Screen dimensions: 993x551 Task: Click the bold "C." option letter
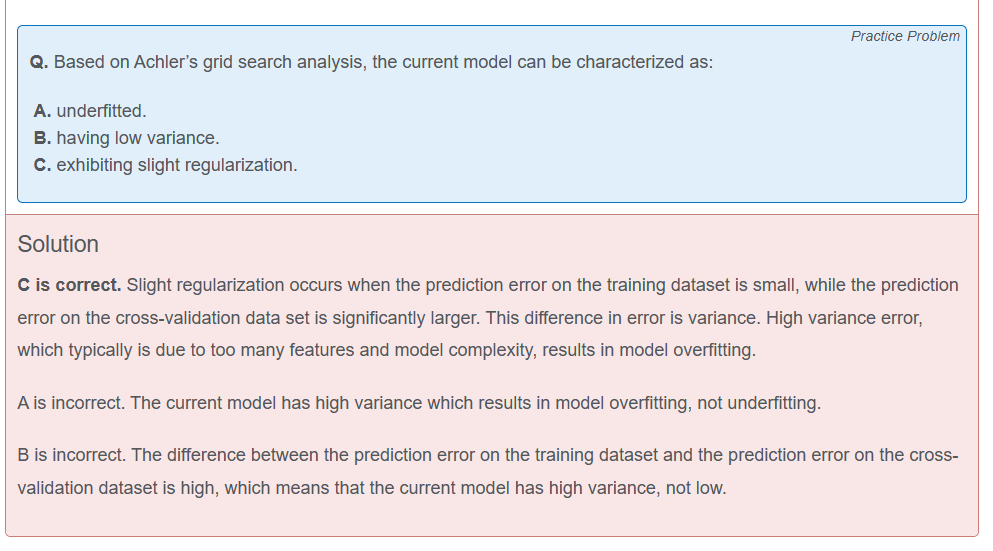[x=42, y=165]
